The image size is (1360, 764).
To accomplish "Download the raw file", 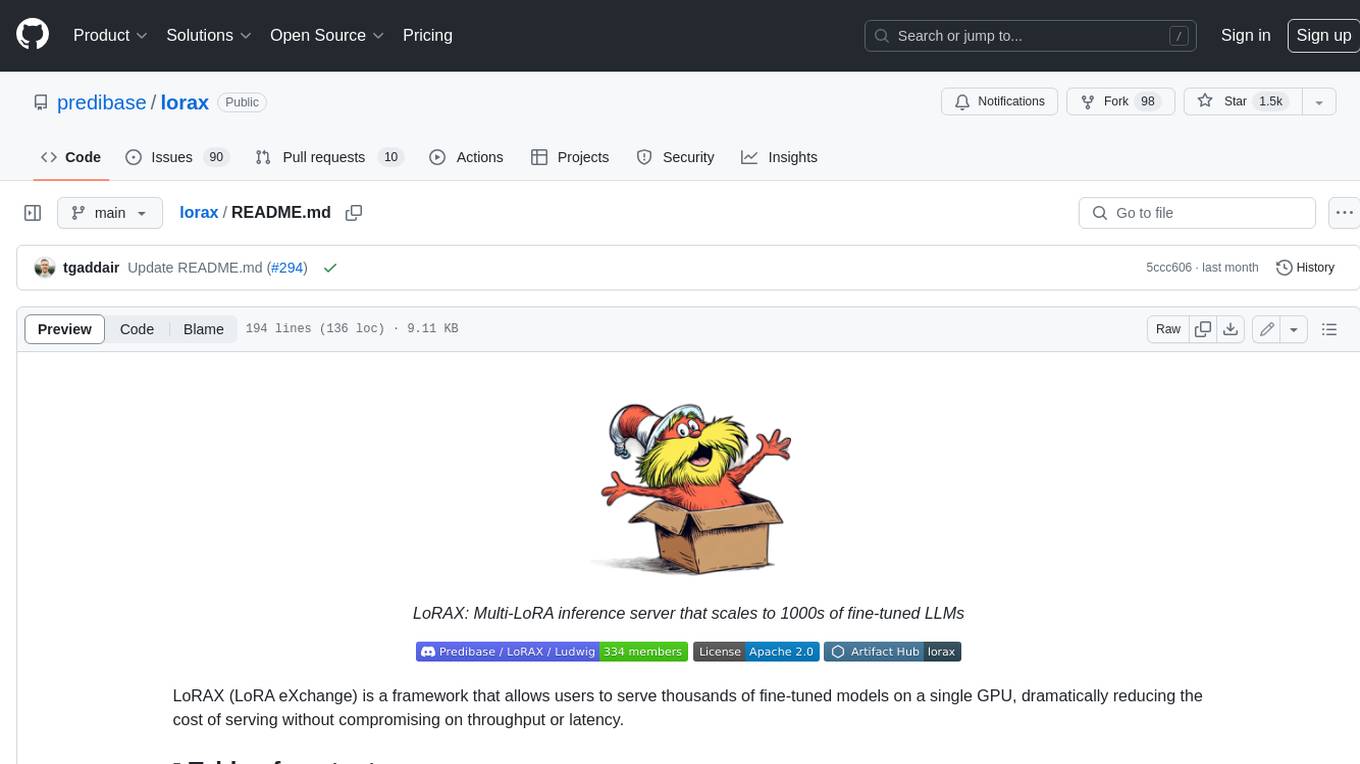I will coord(1231,329).
